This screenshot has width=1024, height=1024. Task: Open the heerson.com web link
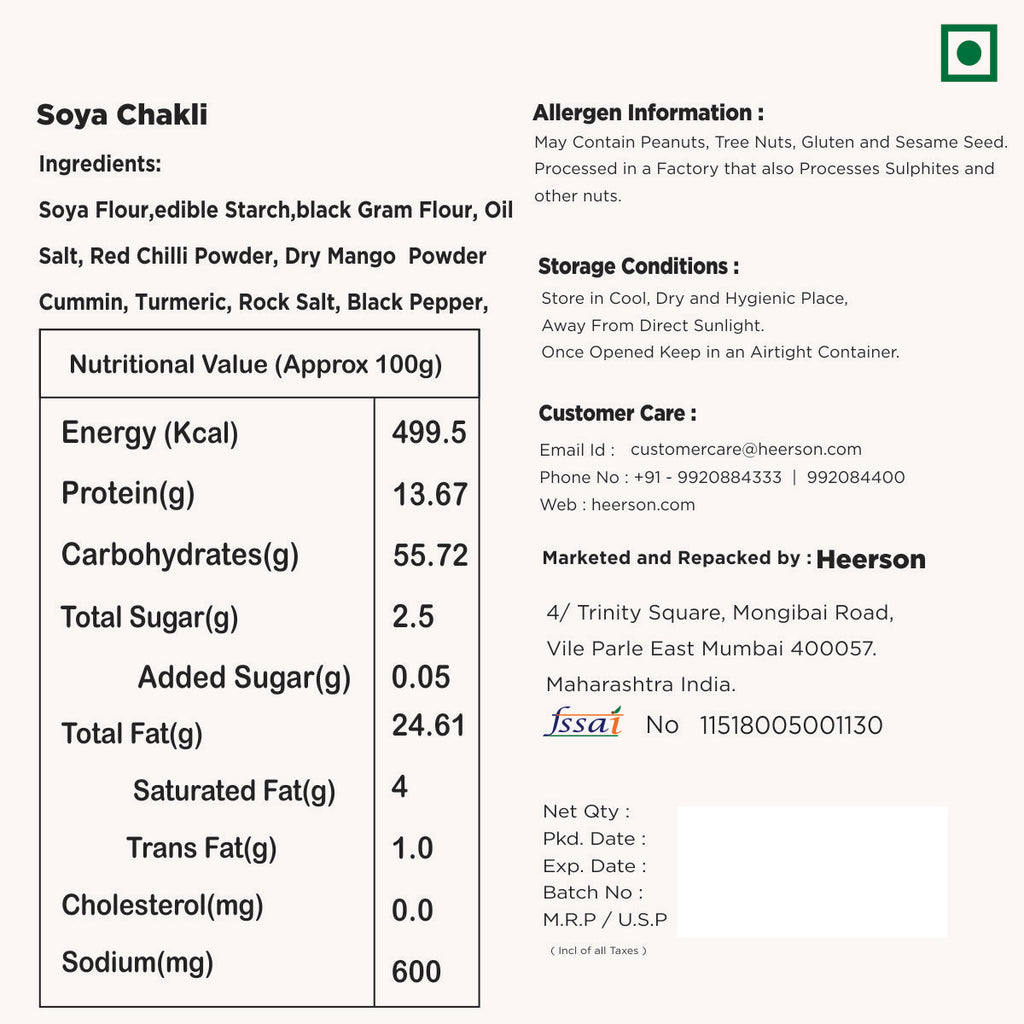(x=642, y=505)
